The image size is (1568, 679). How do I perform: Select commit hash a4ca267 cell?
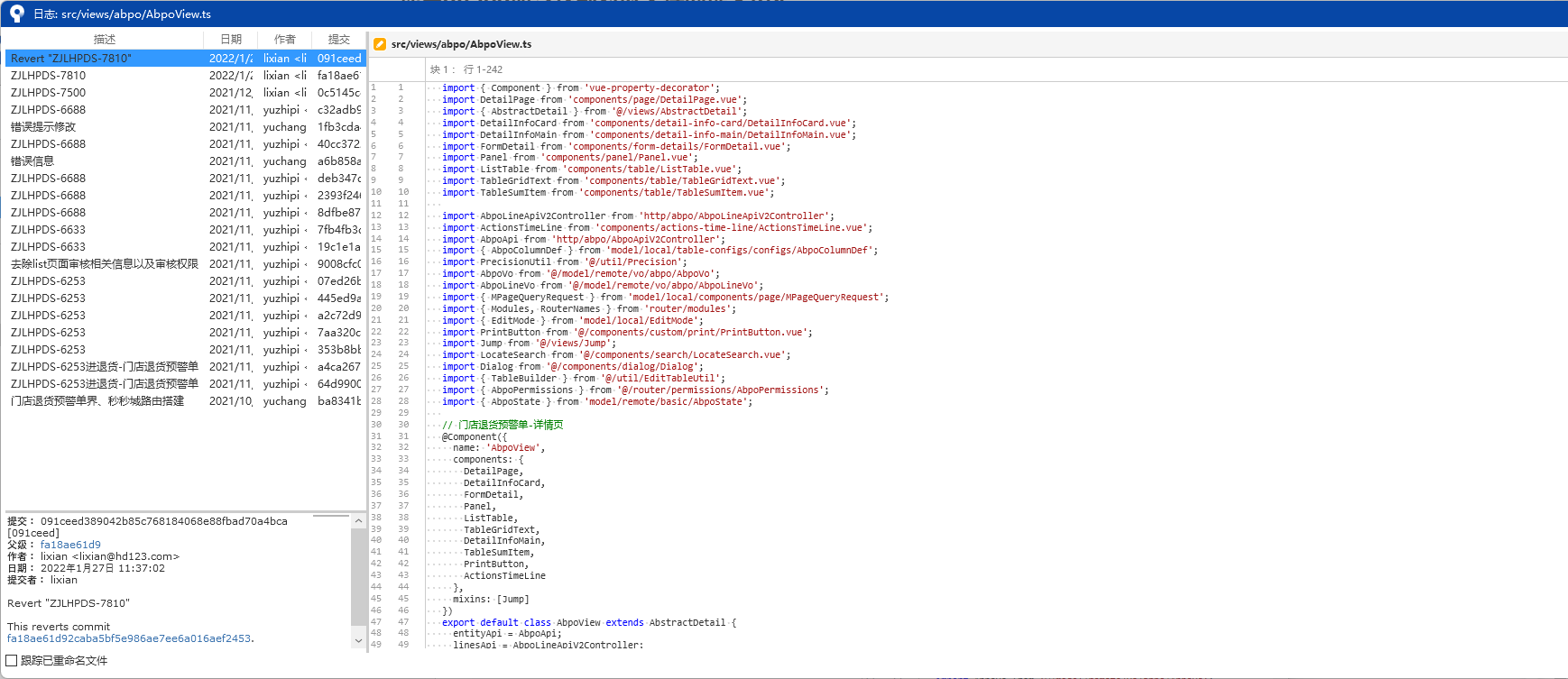coord(338,367)
